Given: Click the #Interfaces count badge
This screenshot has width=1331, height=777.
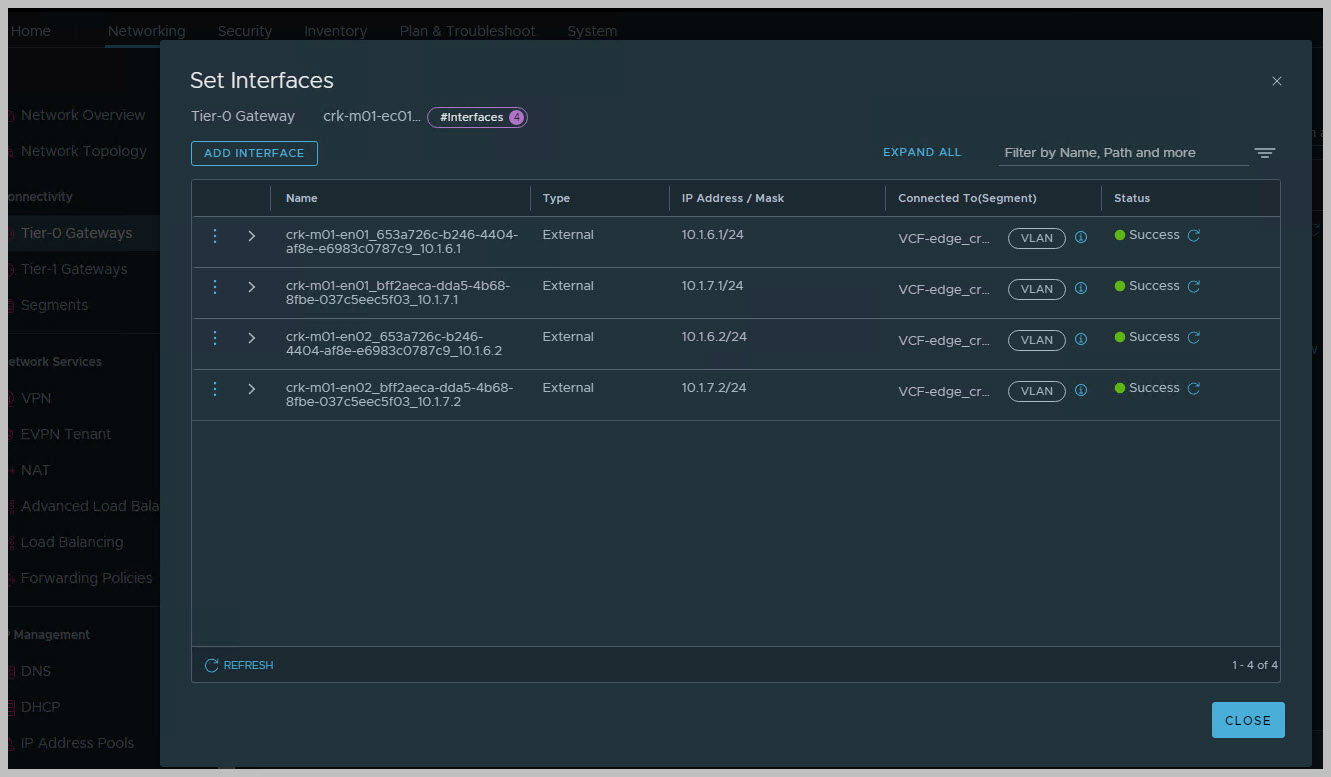Looking at the screenshot, I should coord(477,117).
